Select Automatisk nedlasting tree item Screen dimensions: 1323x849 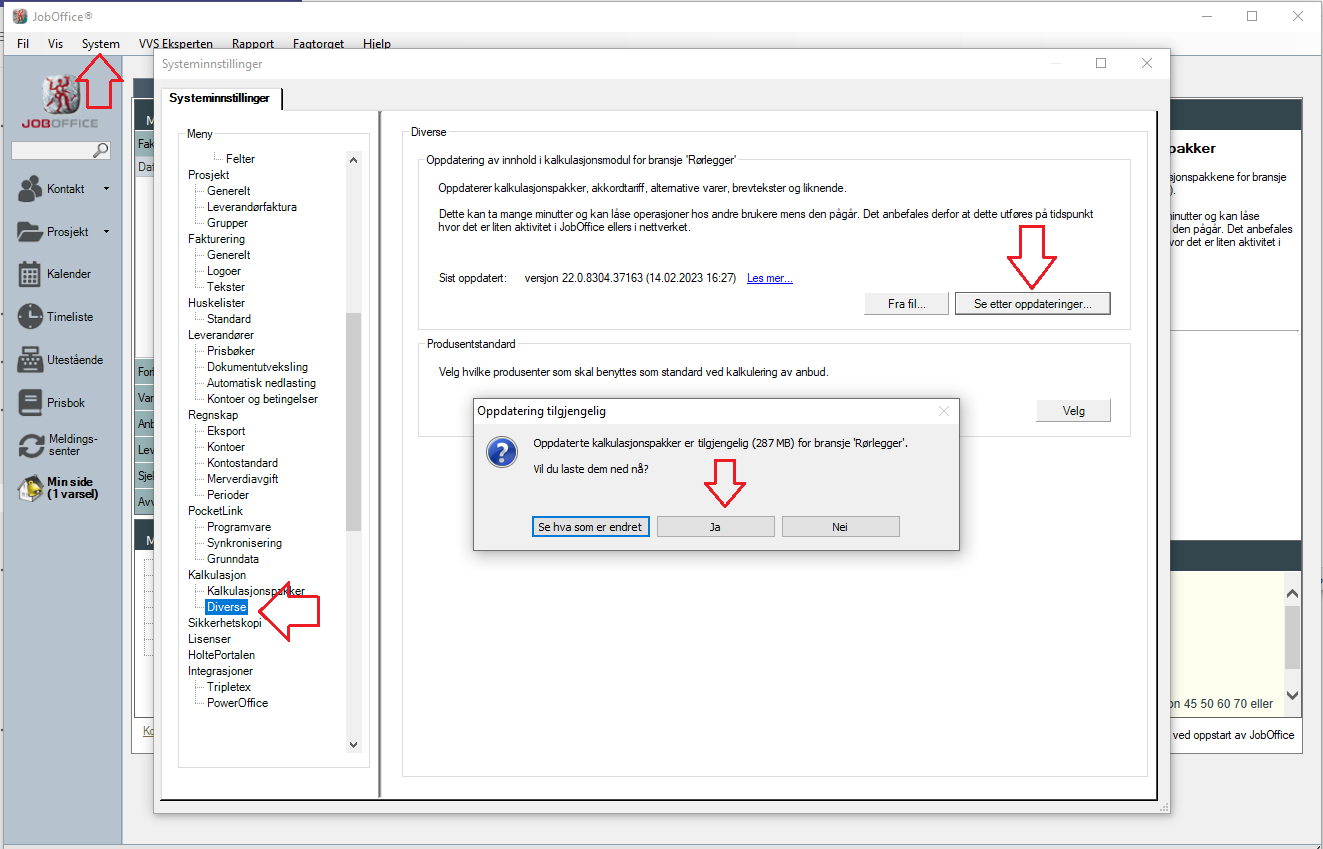click(x=261, y=383)
